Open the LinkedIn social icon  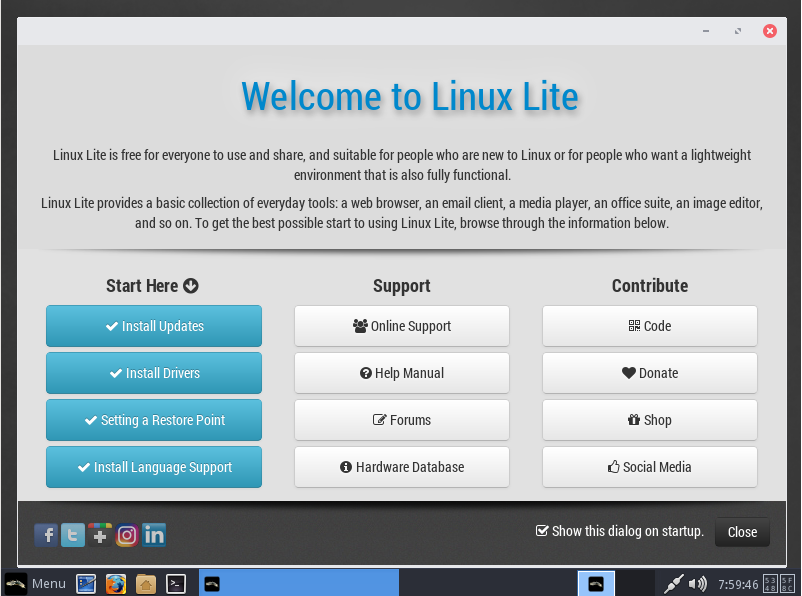point(154,535)
